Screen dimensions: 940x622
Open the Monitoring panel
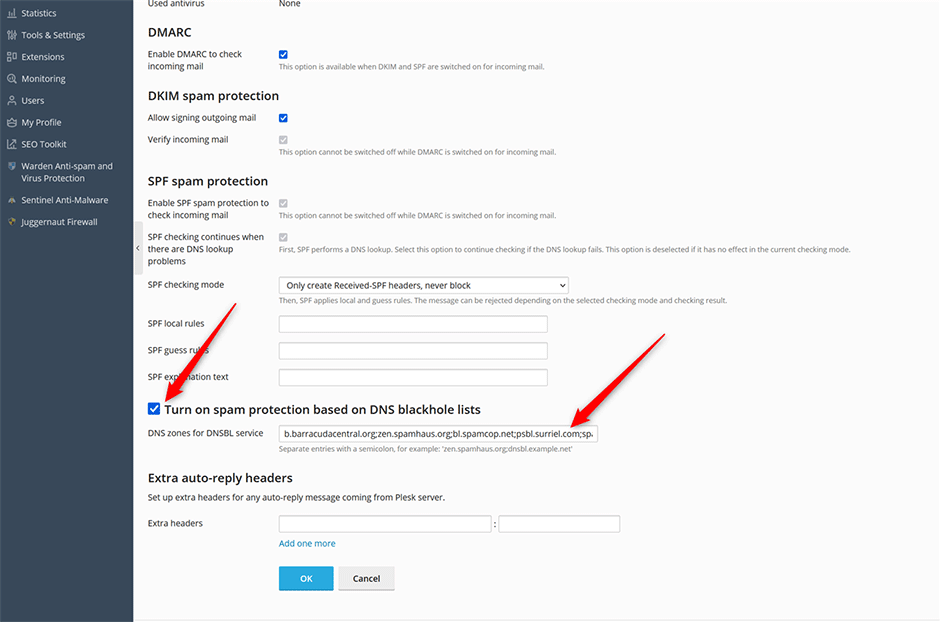point(46,78)
